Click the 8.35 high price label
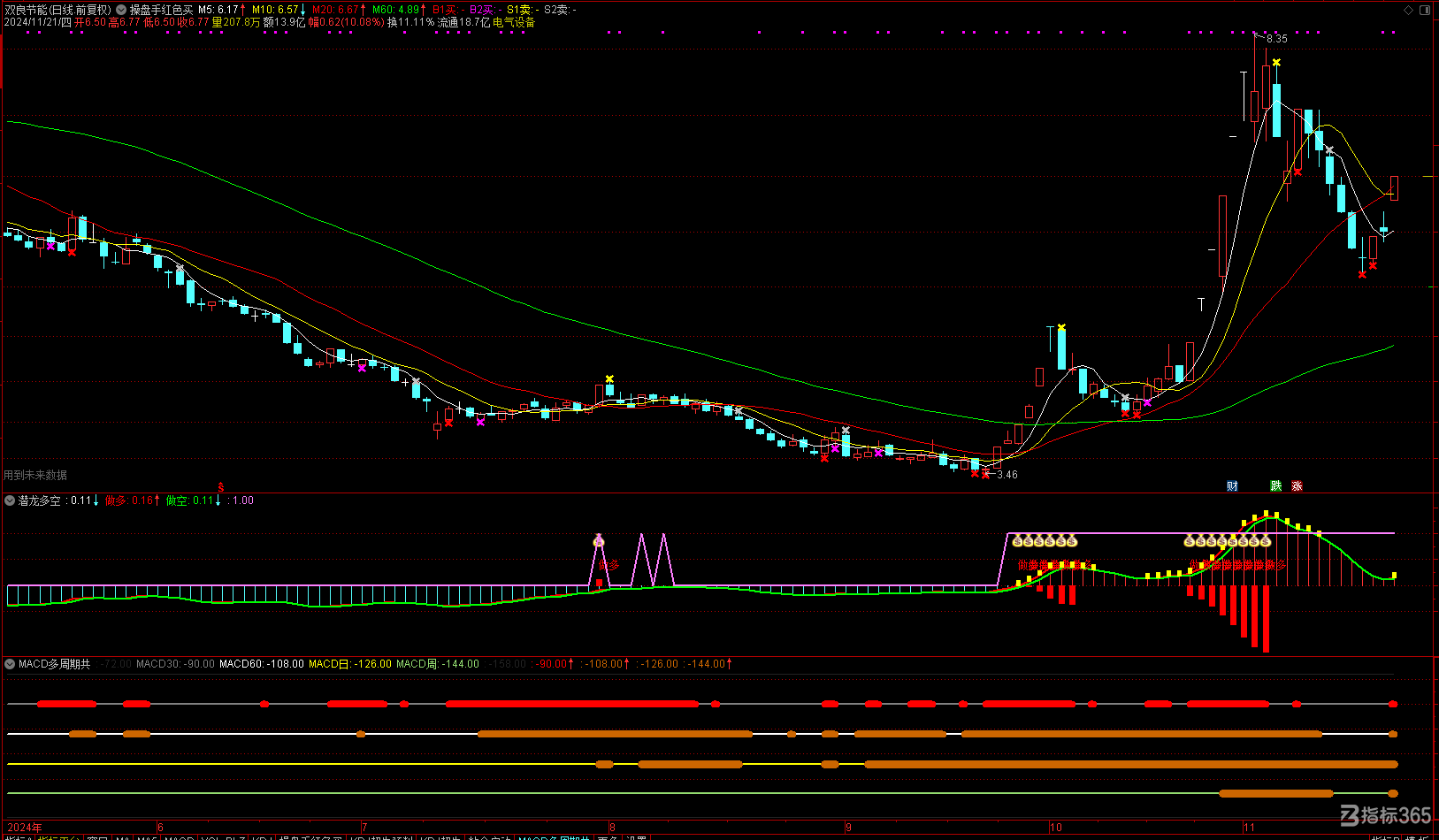Image resolution: width=1439 pixels, height=840 pixels. point(1277,39)
